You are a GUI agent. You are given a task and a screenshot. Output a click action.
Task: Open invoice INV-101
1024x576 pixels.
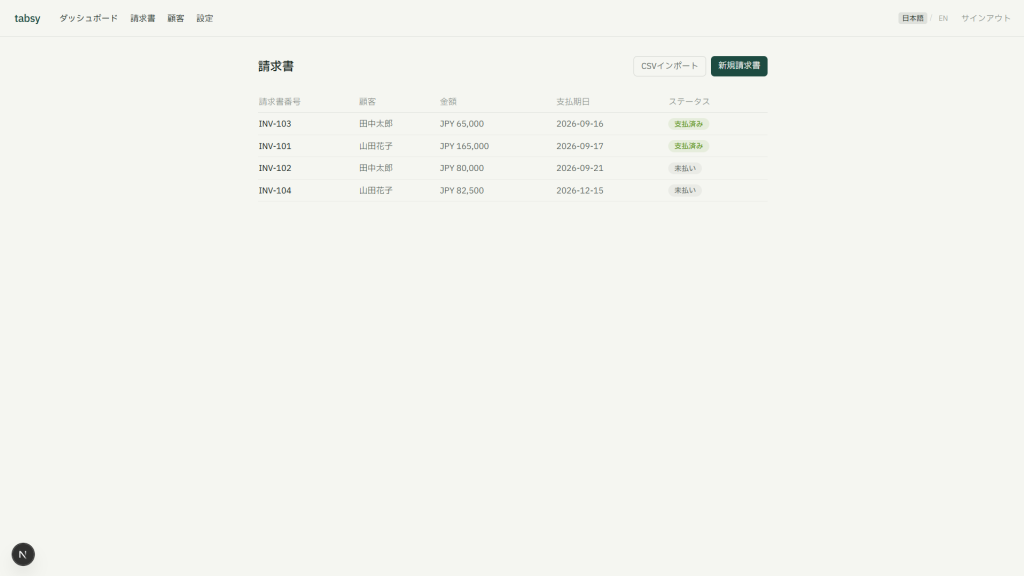pos(275,146)
